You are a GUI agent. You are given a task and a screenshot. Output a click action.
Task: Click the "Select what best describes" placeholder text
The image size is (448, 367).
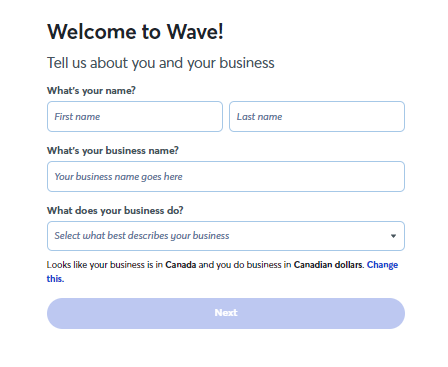[x=142, y=236]
